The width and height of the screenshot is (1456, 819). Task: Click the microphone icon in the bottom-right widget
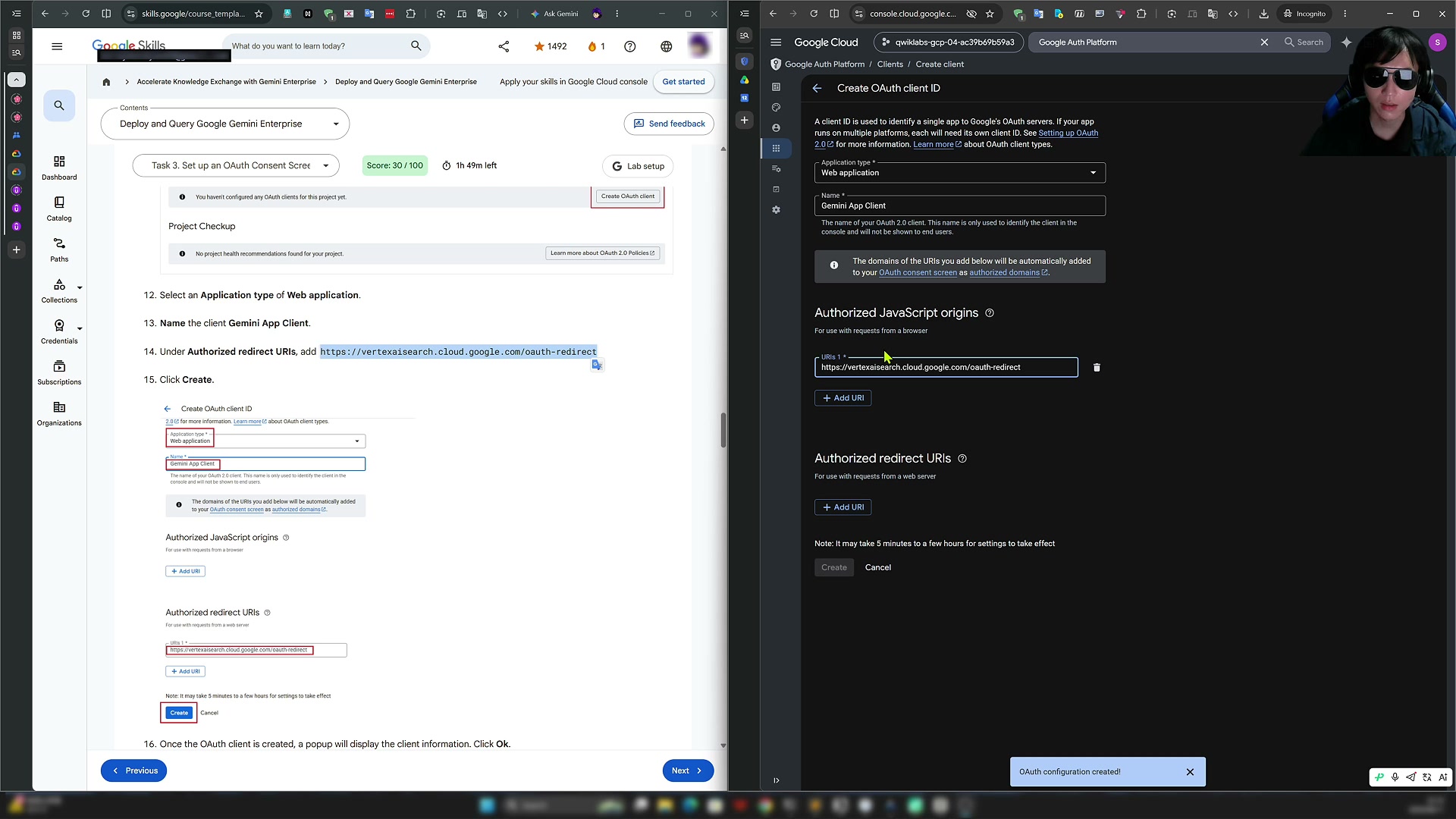click(x=1395, y=777)
